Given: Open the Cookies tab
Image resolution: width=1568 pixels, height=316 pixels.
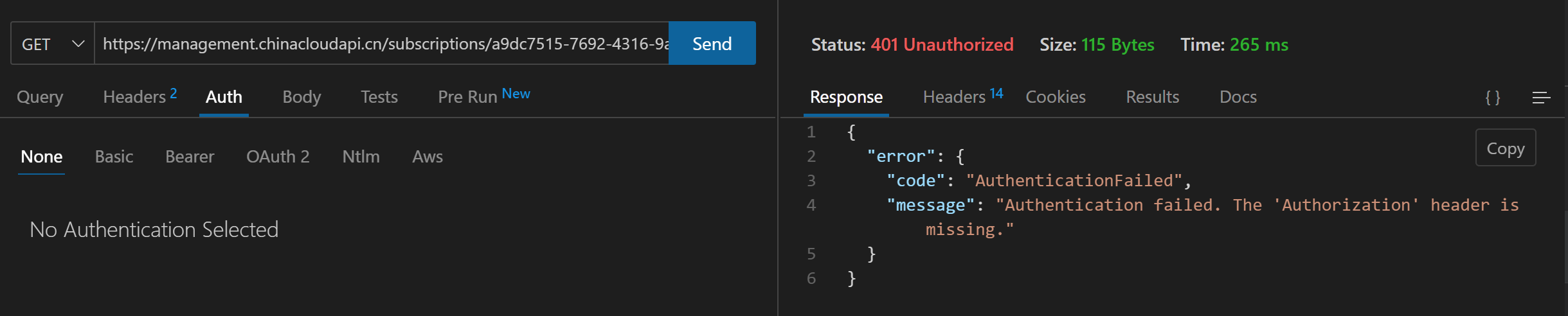Looking at the screenshot, I should (1056, 97).
